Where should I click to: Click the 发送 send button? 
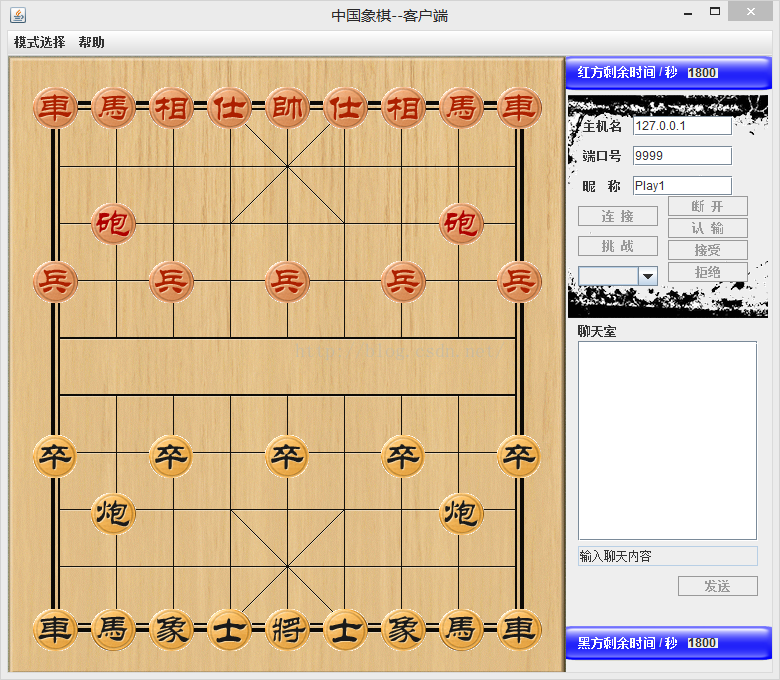click(717, 586)
